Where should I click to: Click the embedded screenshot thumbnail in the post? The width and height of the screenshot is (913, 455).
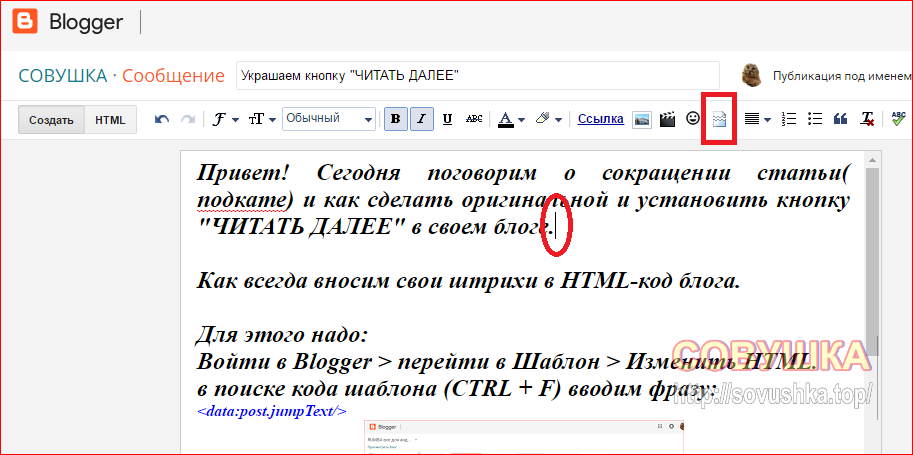tap(524, 437)
